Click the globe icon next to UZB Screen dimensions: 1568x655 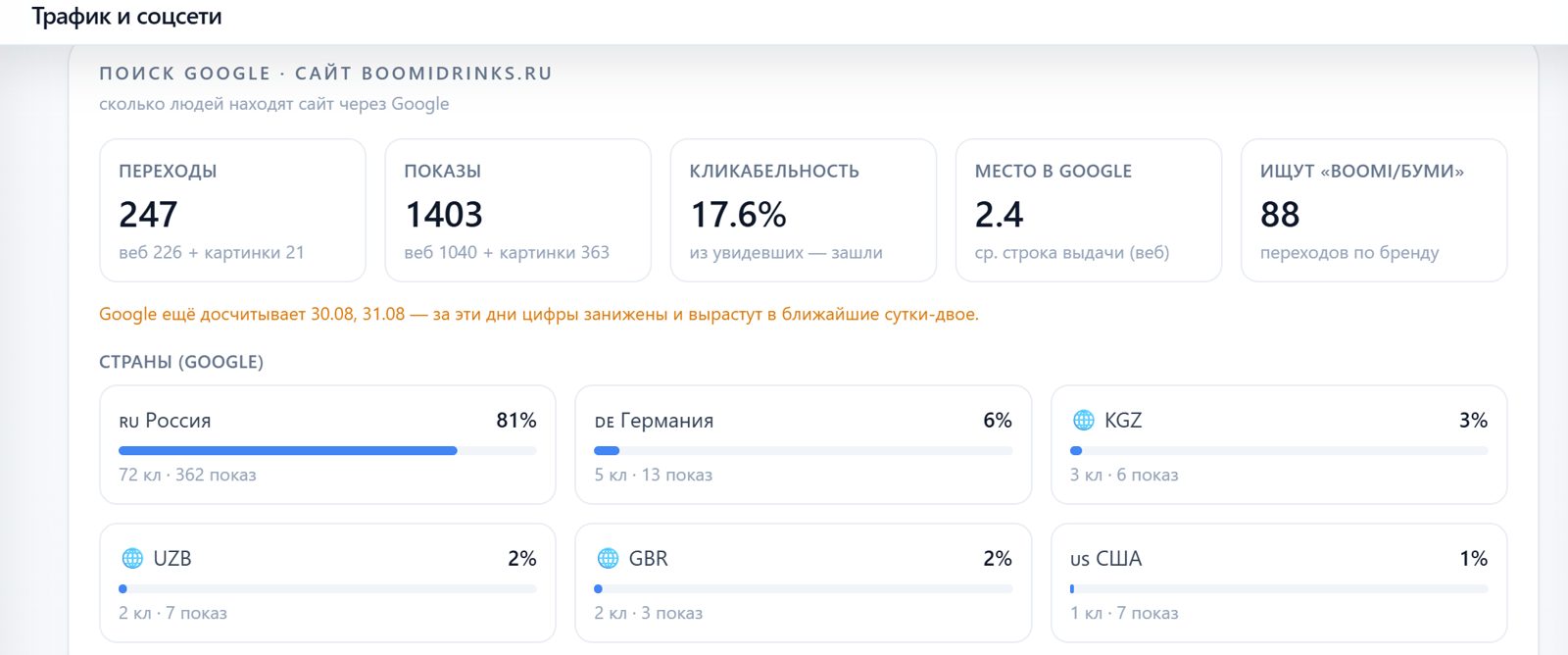[132, 559]
